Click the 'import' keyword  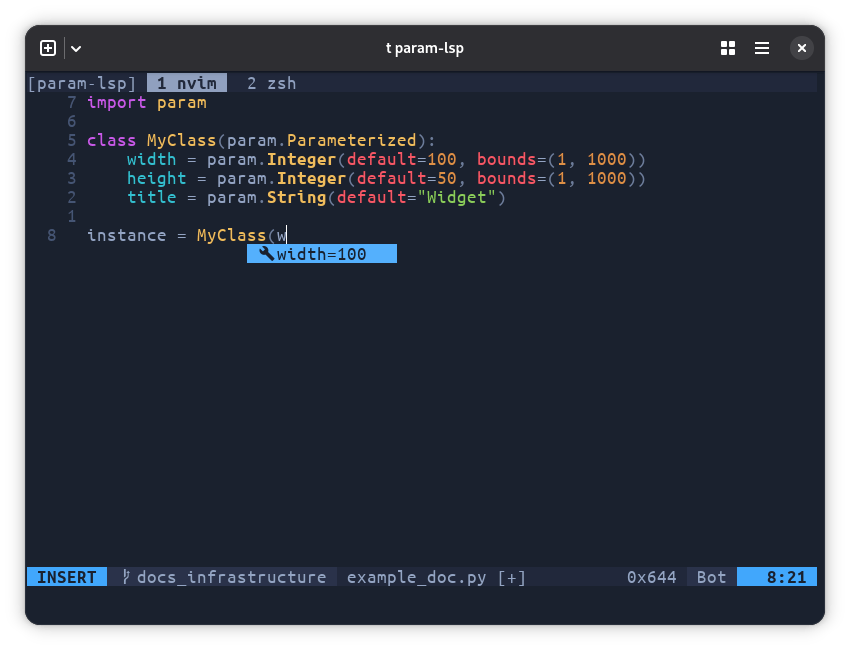(117, 103)
